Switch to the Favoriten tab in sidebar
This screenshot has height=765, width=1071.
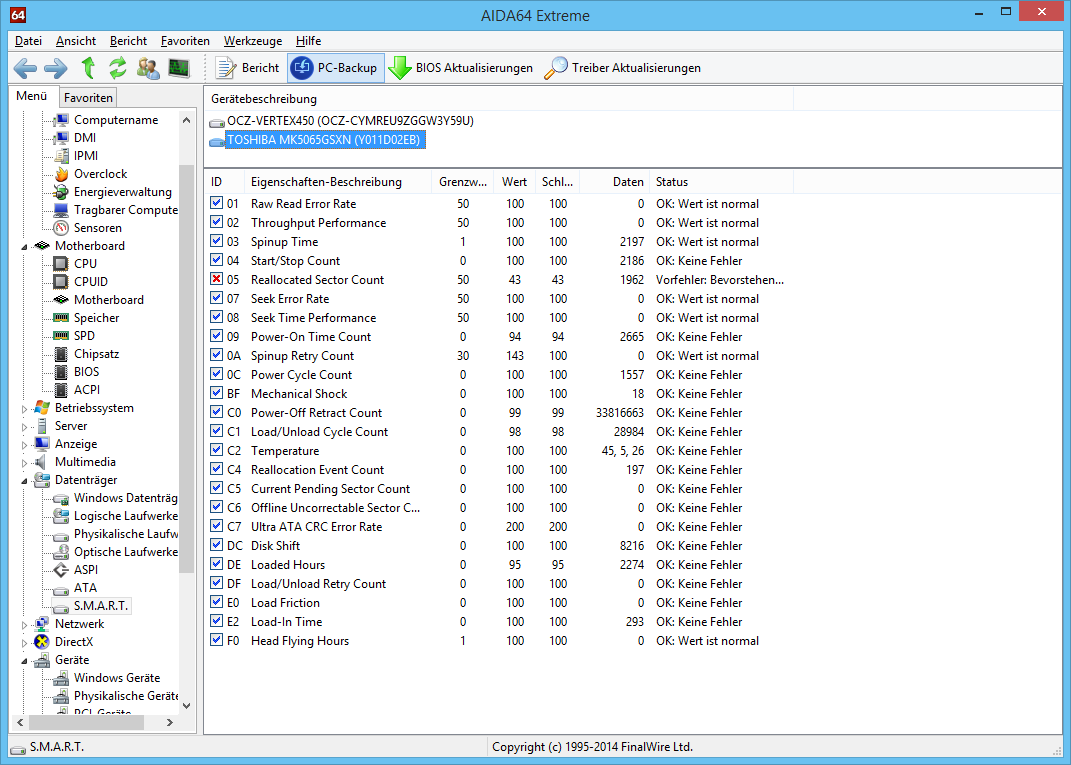tap(88, 98)
